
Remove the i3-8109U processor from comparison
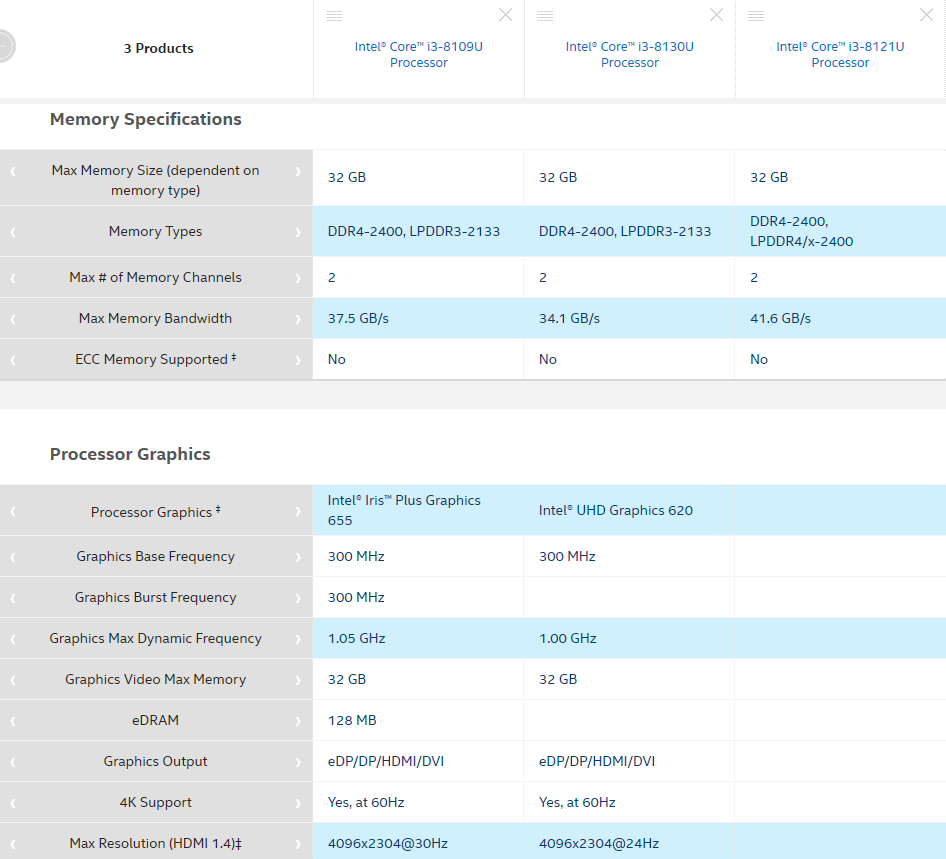506,15
